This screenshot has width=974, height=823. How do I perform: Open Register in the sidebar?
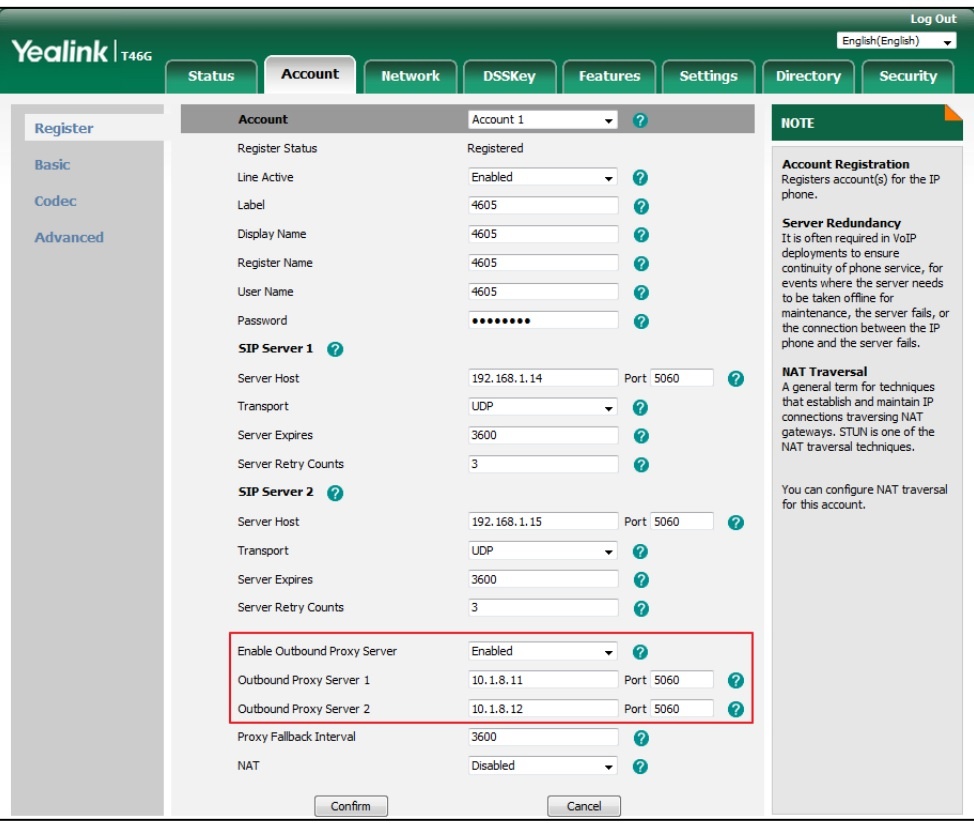tap(64, 128)
